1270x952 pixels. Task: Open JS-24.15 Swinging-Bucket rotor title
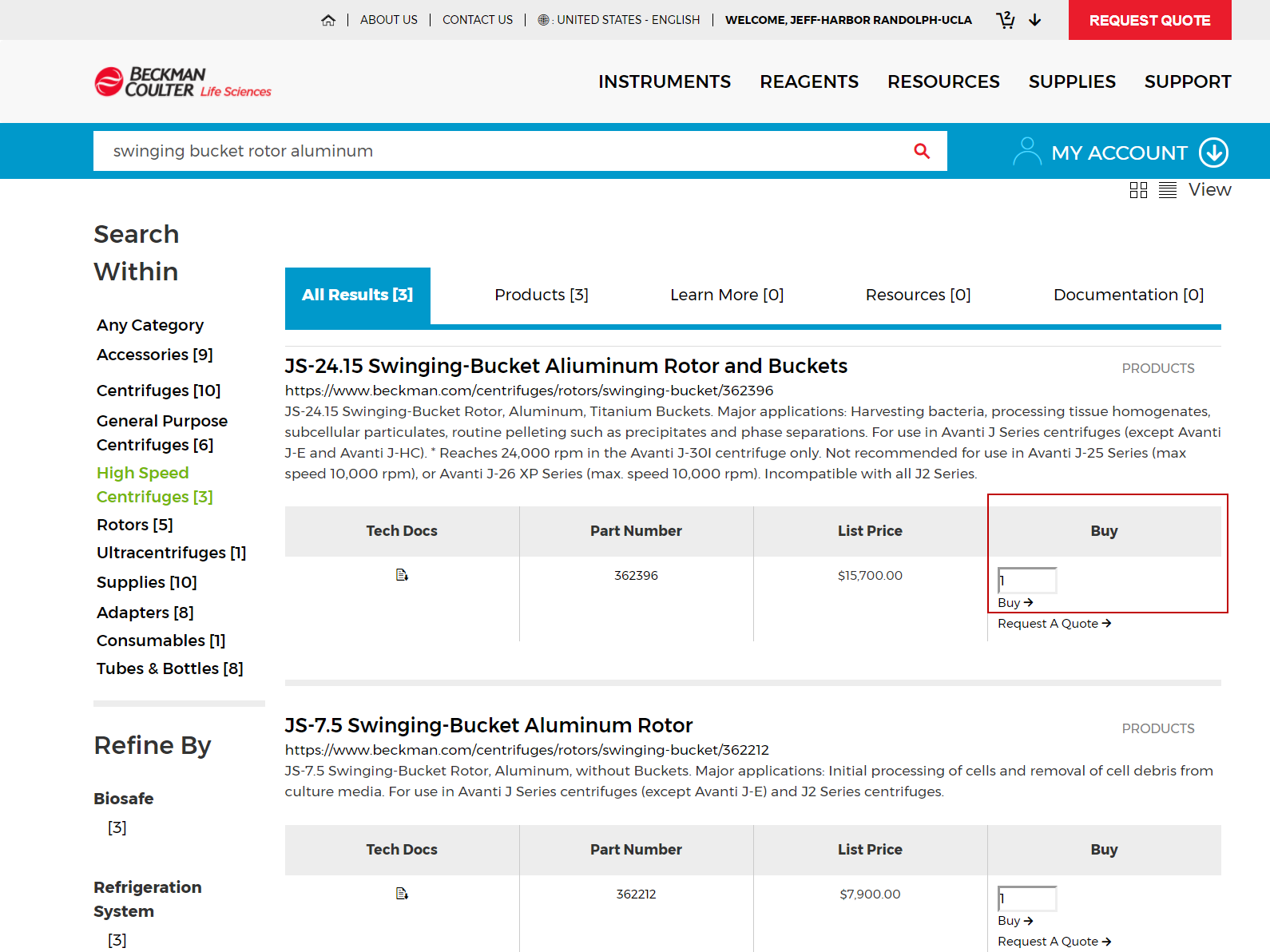[x=566, y=366]
